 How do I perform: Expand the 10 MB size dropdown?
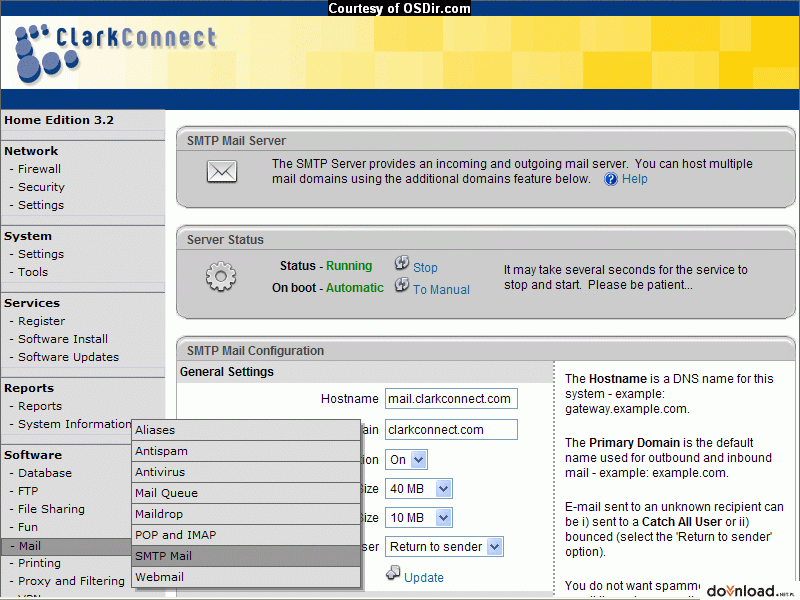418,518
